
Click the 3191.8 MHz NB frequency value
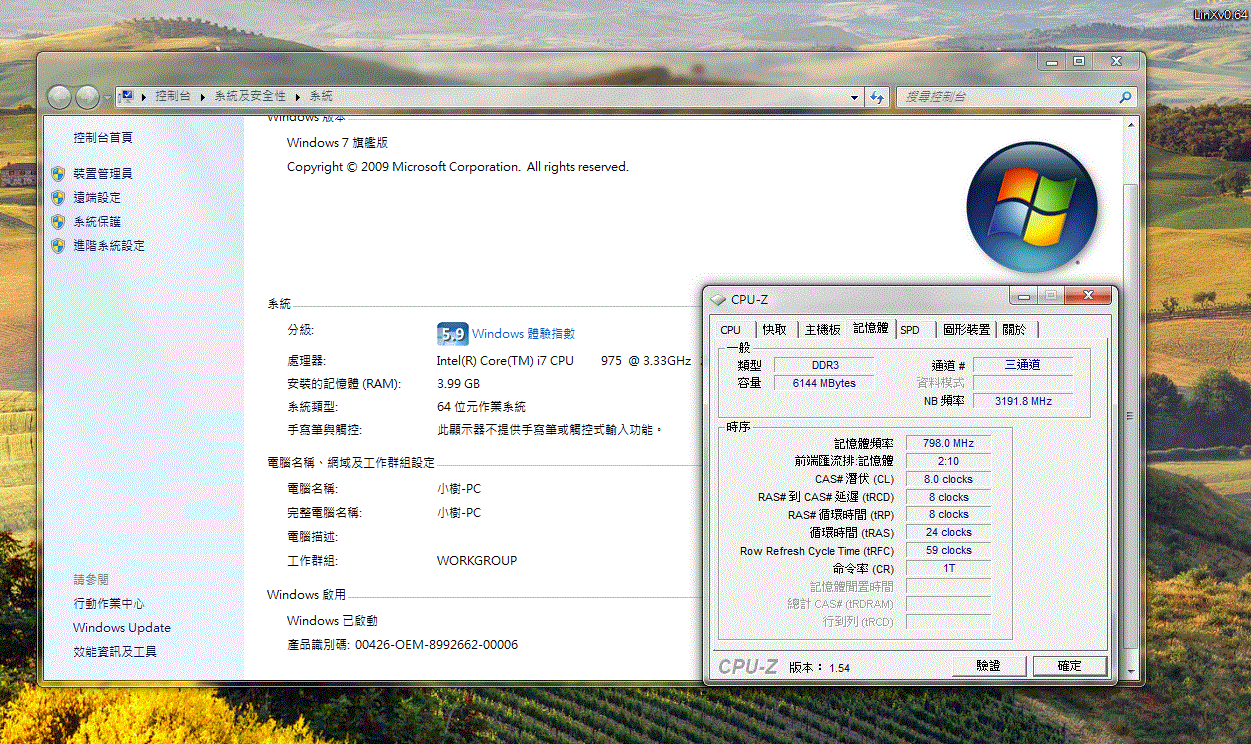point(1022,401)
